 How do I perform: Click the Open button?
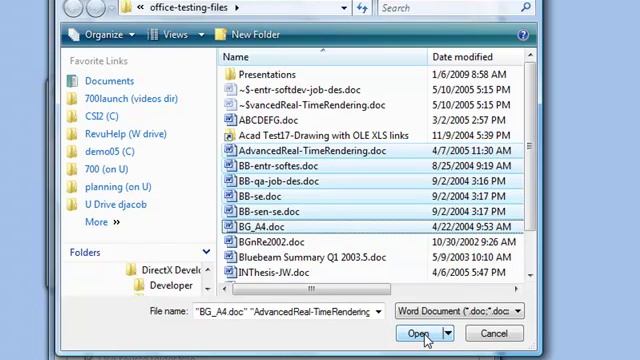[419, 333]
